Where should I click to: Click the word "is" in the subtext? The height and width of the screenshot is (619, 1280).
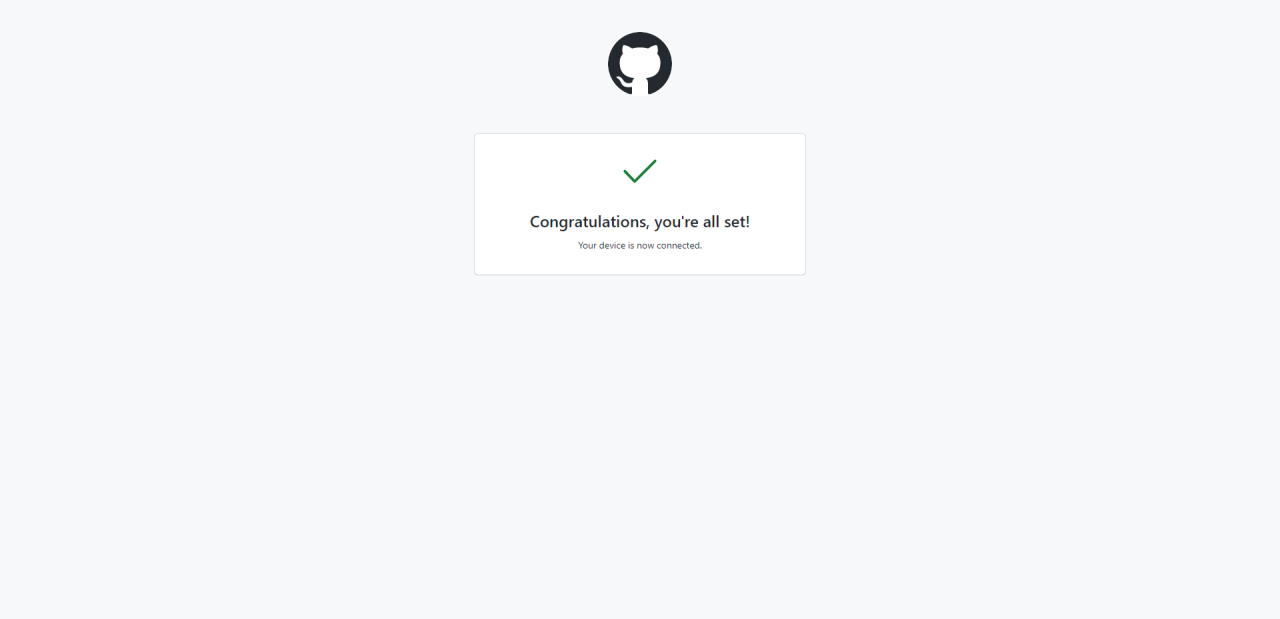(x=631, y=246)
